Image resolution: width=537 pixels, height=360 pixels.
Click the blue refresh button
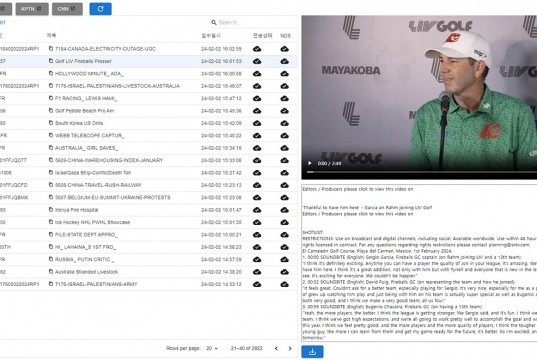(100, 9)
